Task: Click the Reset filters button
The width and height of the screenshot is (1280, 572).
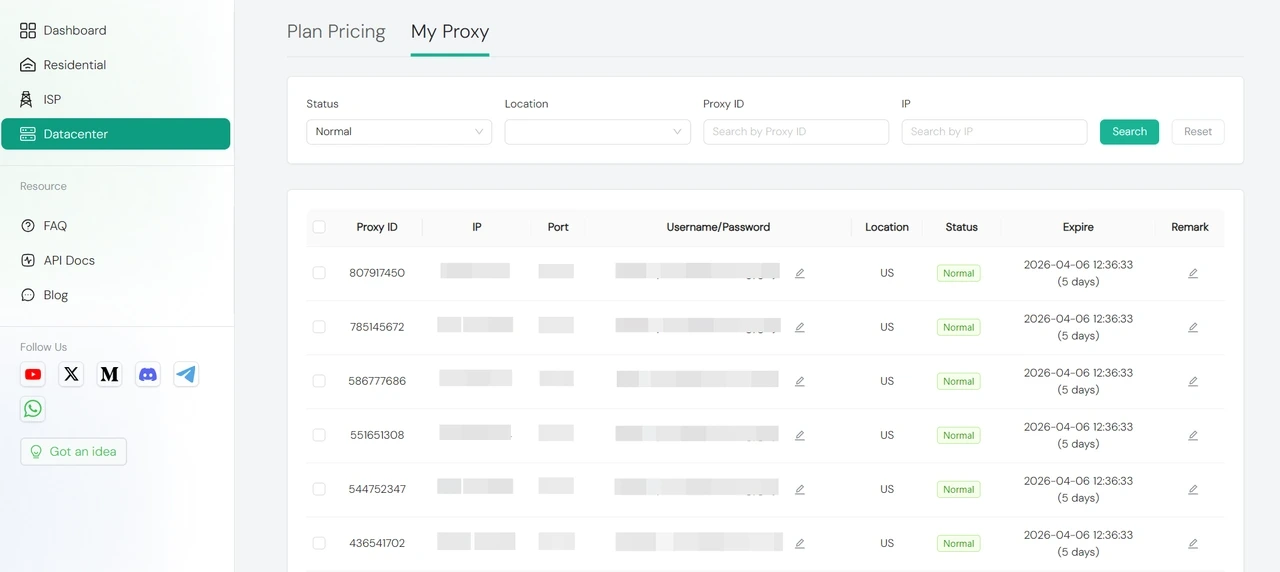Action: 1198,132
